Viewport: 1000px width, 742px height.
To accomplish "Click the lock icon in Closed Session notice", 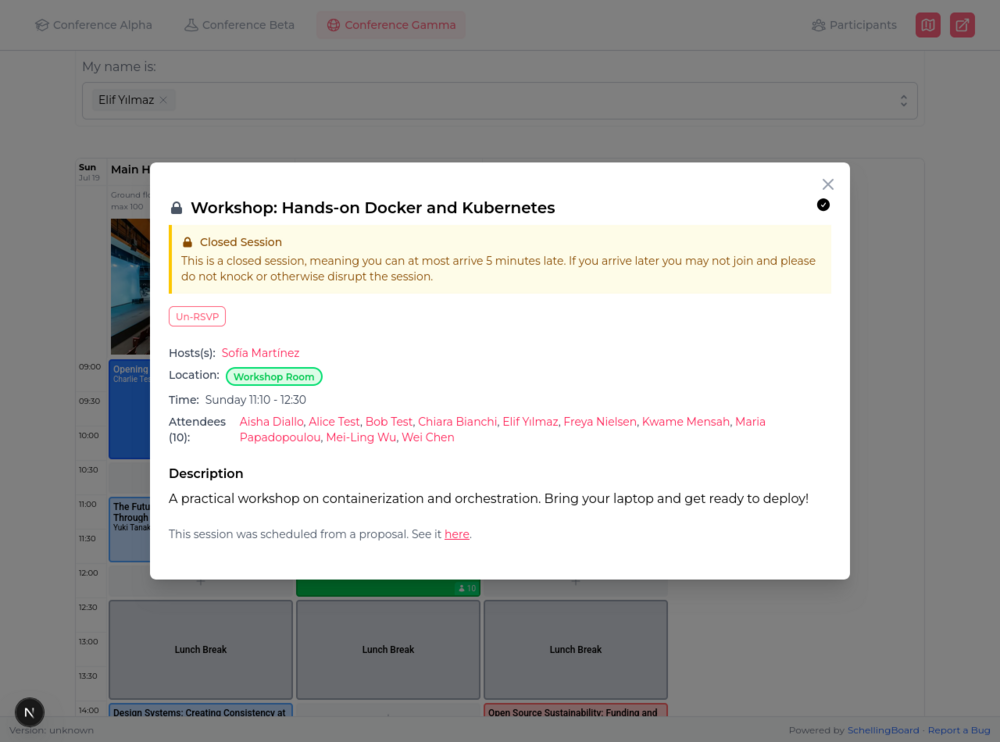I will tap(188, 242).
